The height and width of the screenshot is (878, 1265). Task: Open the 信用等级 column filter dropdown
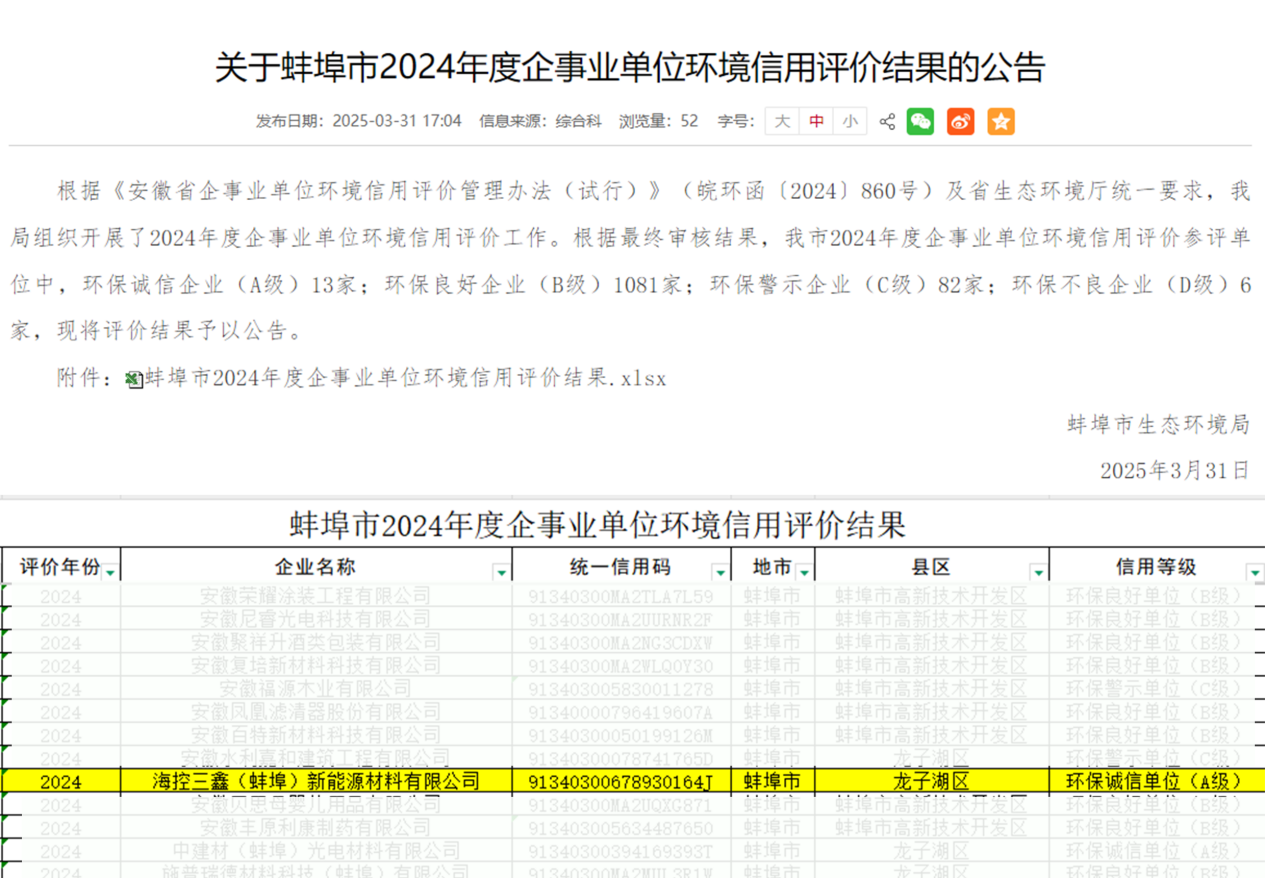(1253, 570)
